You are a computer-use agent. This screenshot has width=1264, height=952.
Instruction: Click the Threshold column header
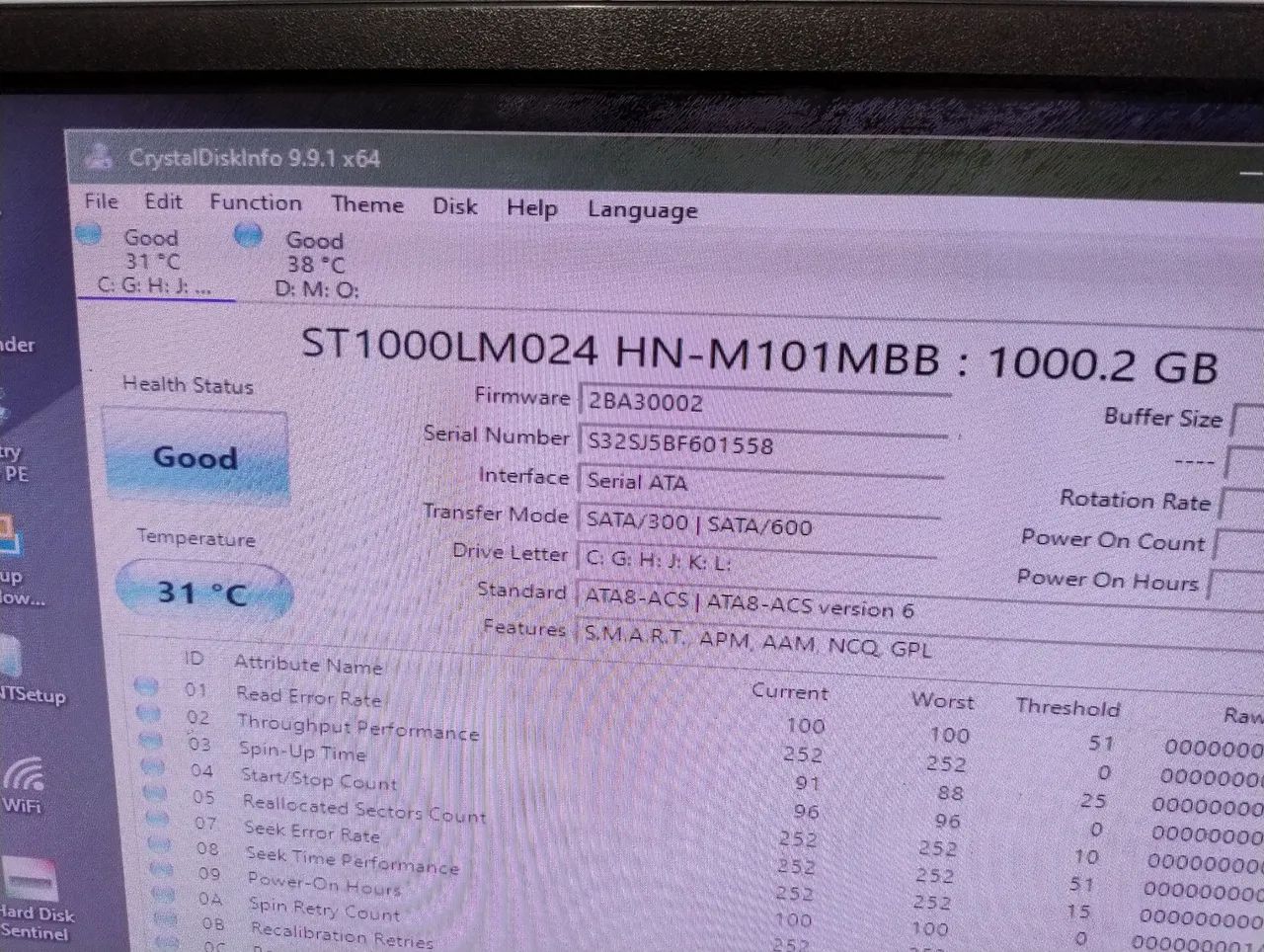[1067, 707]
